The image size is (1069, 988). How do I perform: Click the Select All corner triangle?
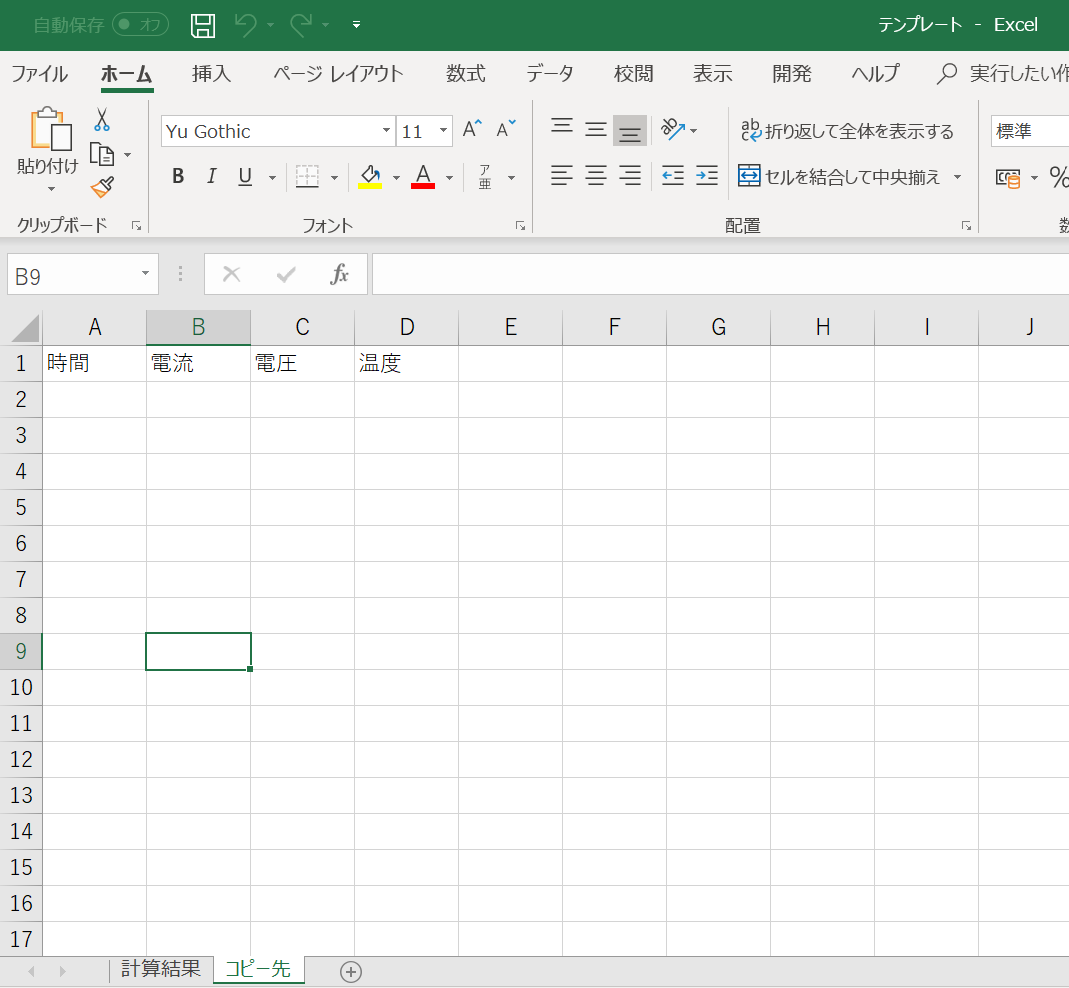[25, 329]
